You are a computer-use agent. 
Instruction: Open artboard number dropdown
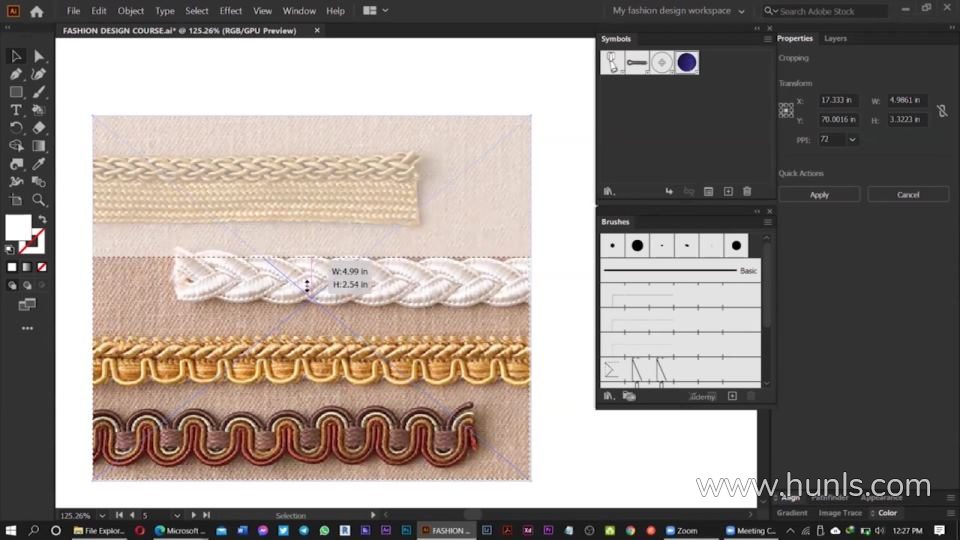(x=176, y=516)
